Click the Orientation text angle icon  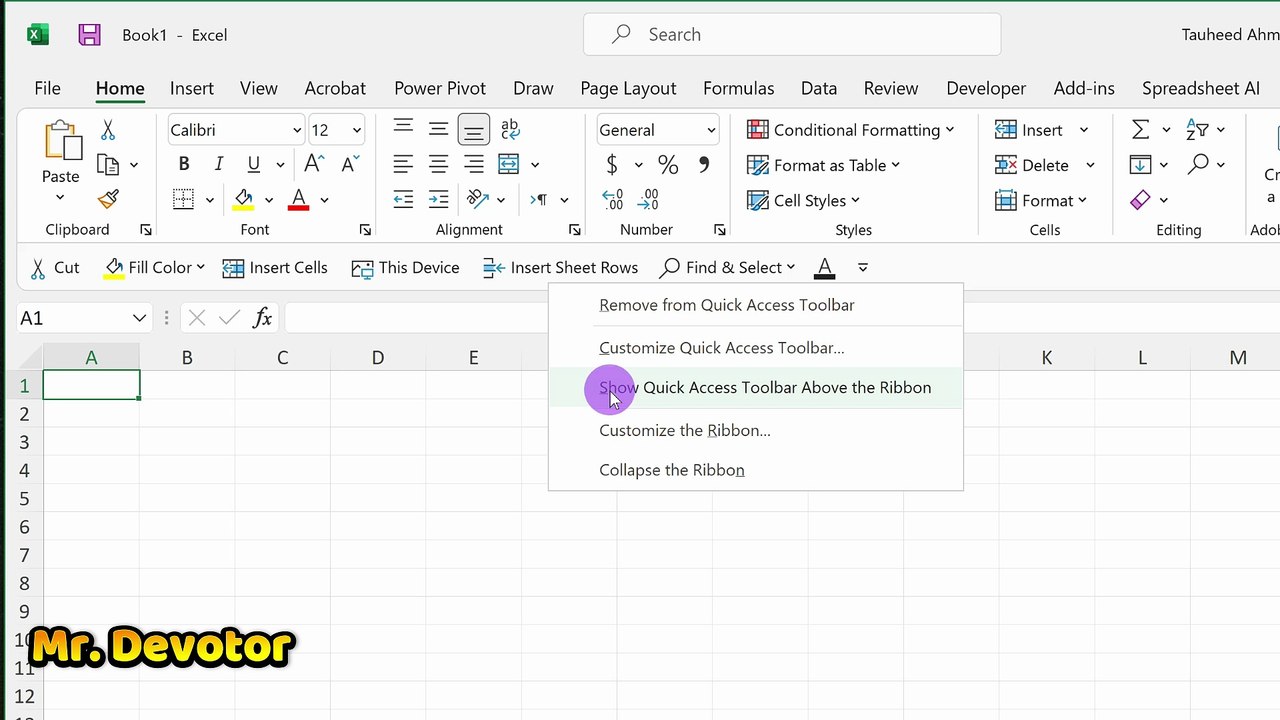[478, 200]
